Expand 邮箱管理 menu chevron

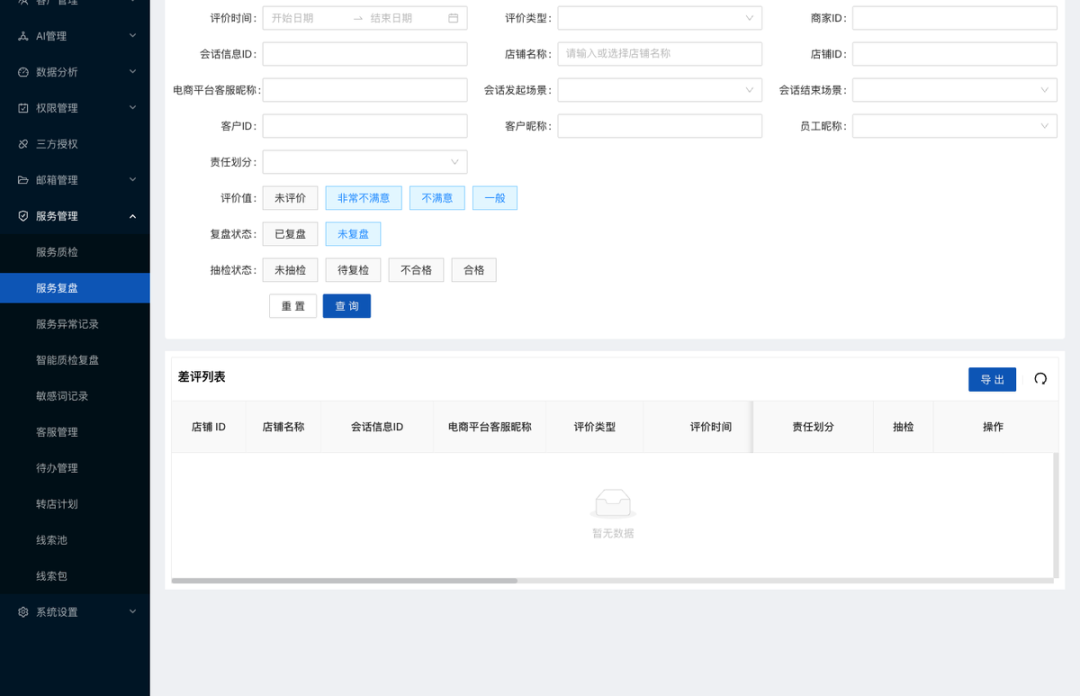[x=133, y=180]
